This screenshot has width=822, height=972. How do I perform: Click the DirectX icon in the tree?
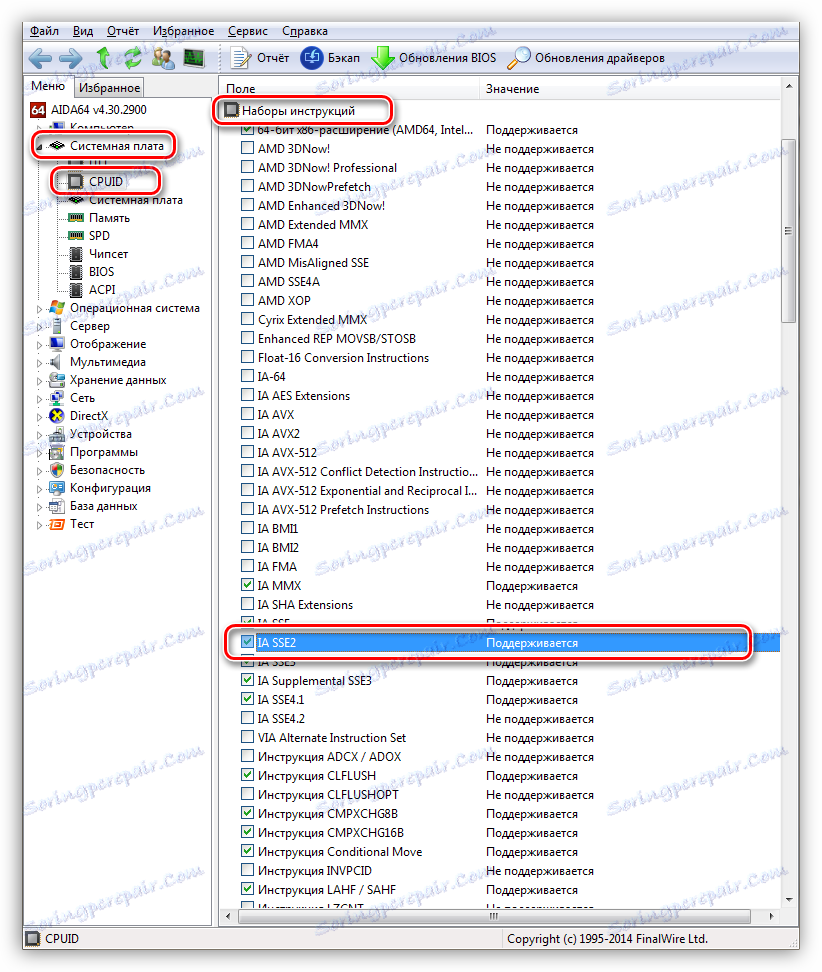point(57,415)
